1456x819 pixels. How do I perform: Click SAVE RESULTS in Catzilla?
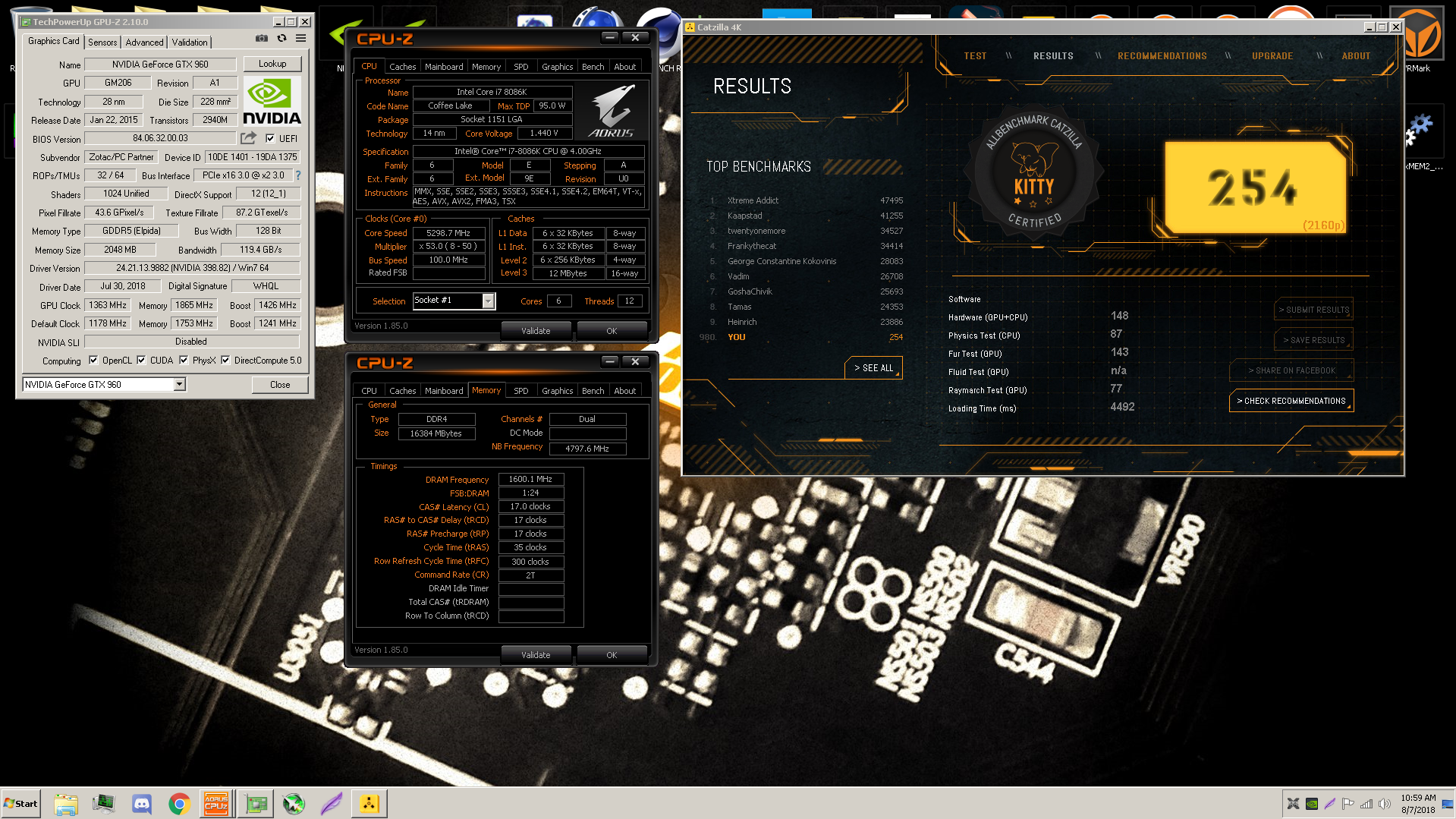1313,340
